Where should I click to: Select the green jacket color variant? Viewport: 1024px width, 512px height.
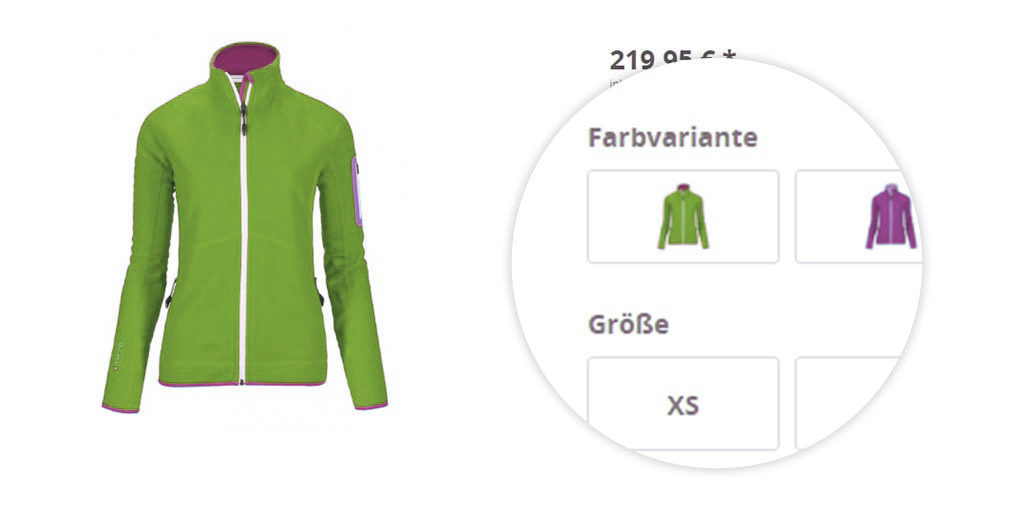pyautogui.click(x=683, y=216)
